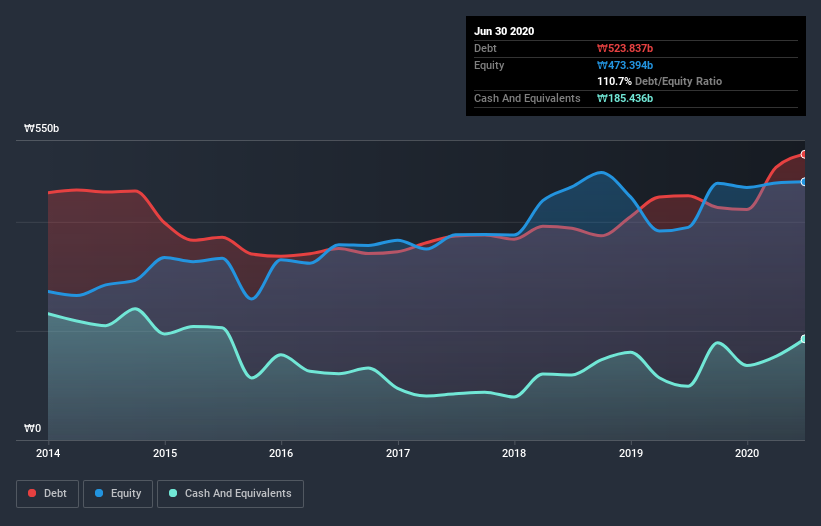Click the blue Equity endpoint marker
This screenshot has width=821, height=526.
[x=804, y=182]
